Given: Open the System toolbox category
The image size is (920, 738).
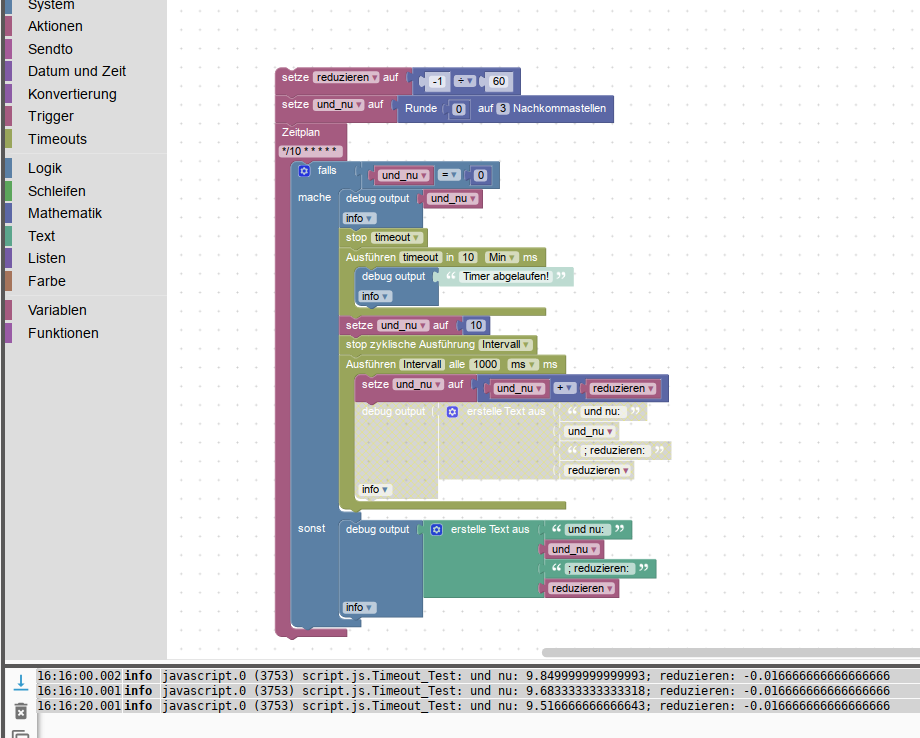Looking at the screenshot, I should (x=51, y=5).
